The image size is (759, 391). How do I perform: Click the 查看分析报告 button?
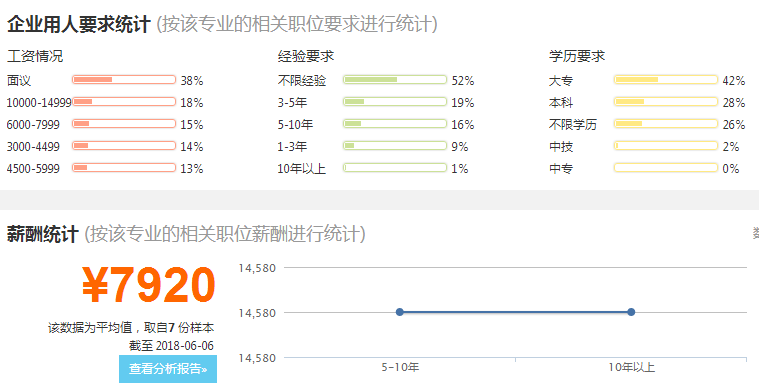tap(168, 369)
